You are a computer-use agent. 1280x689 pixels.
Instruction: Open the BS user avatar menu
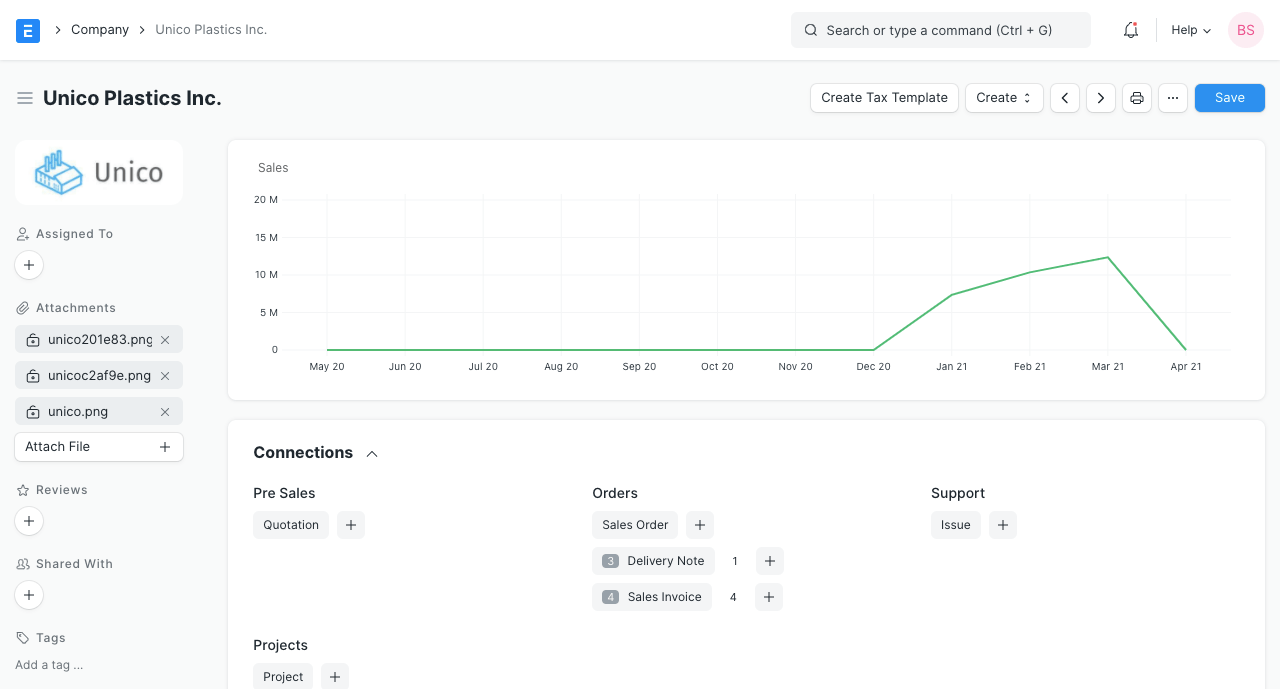click(x=1246, y=30)
